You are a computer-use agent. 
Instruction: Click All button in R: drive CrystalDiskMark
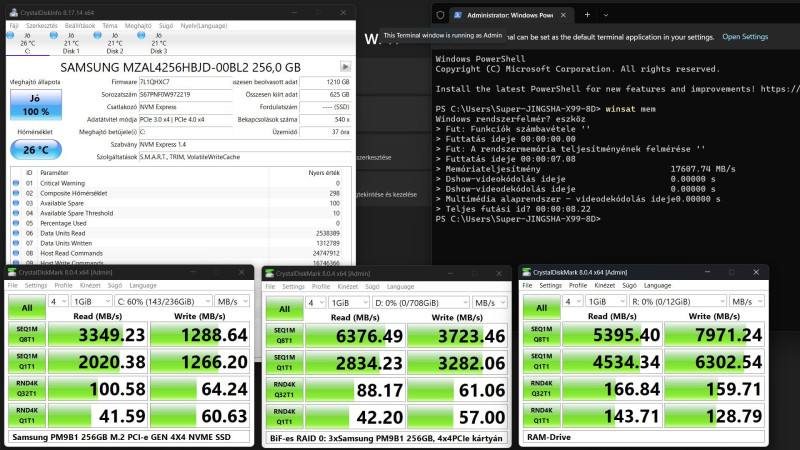[542, 308]
